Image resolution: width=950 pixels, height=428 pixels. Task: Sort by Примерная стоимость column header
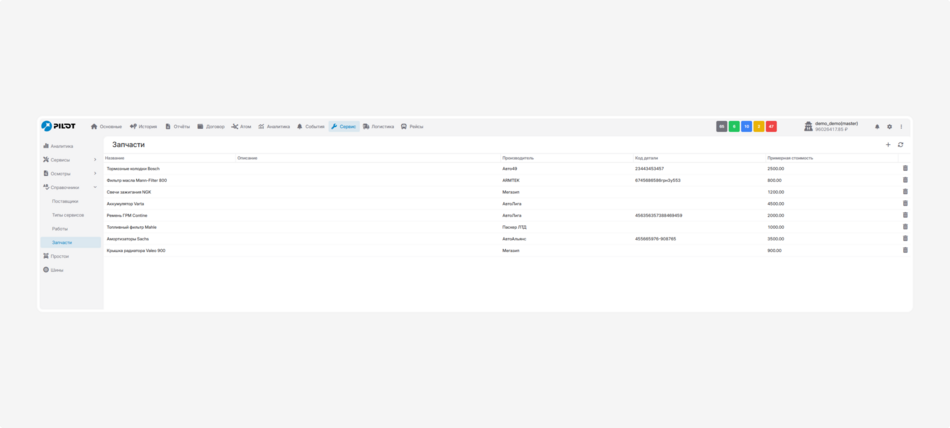pos(790,158)
